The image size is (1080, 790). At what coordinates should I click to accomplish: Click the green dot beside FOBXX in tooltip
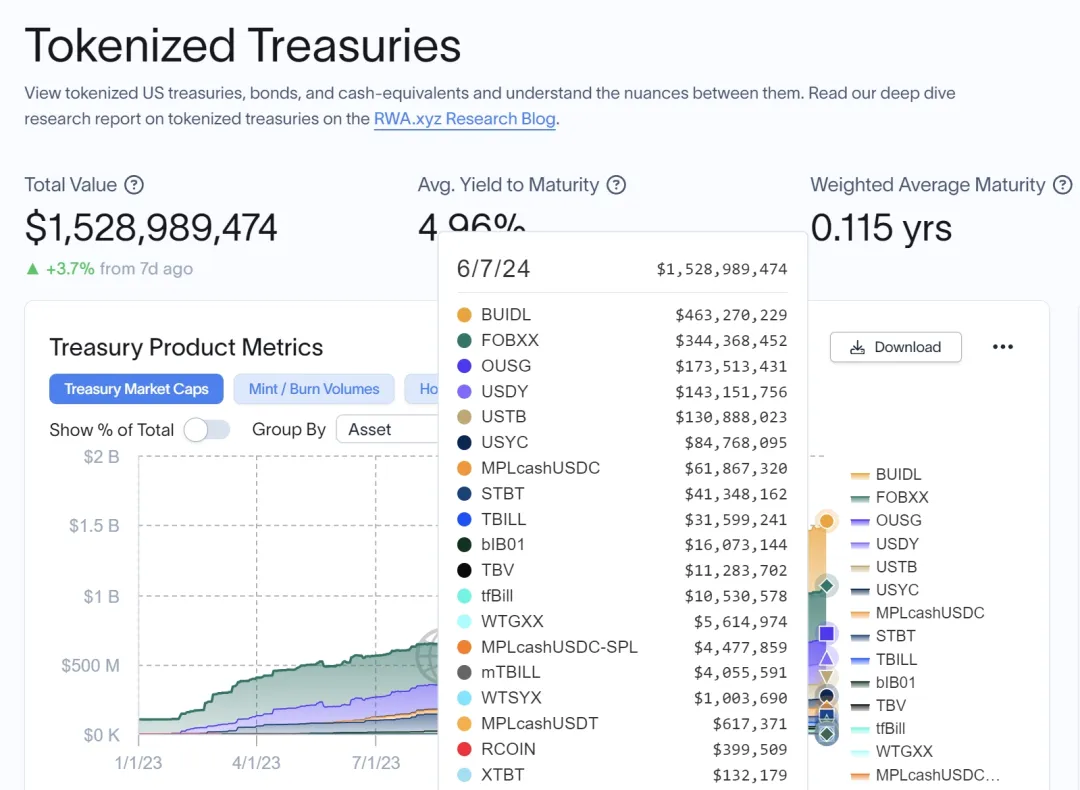point(464,340)
